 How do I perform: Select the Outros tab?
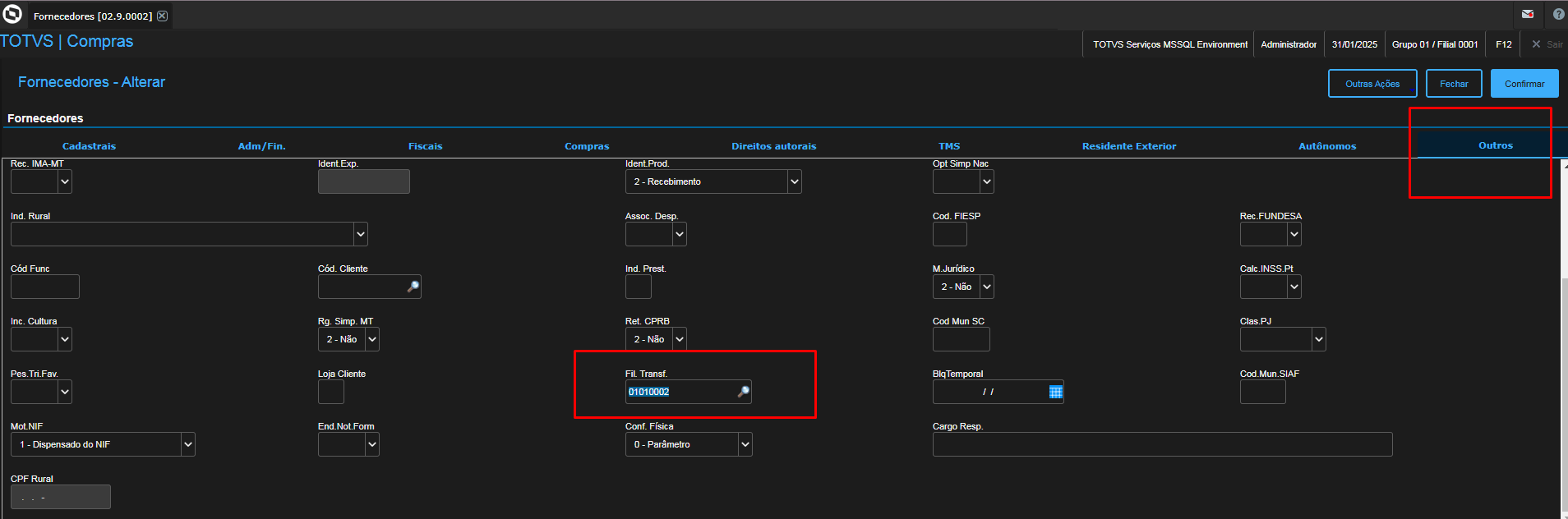[x=1495, y=145]
